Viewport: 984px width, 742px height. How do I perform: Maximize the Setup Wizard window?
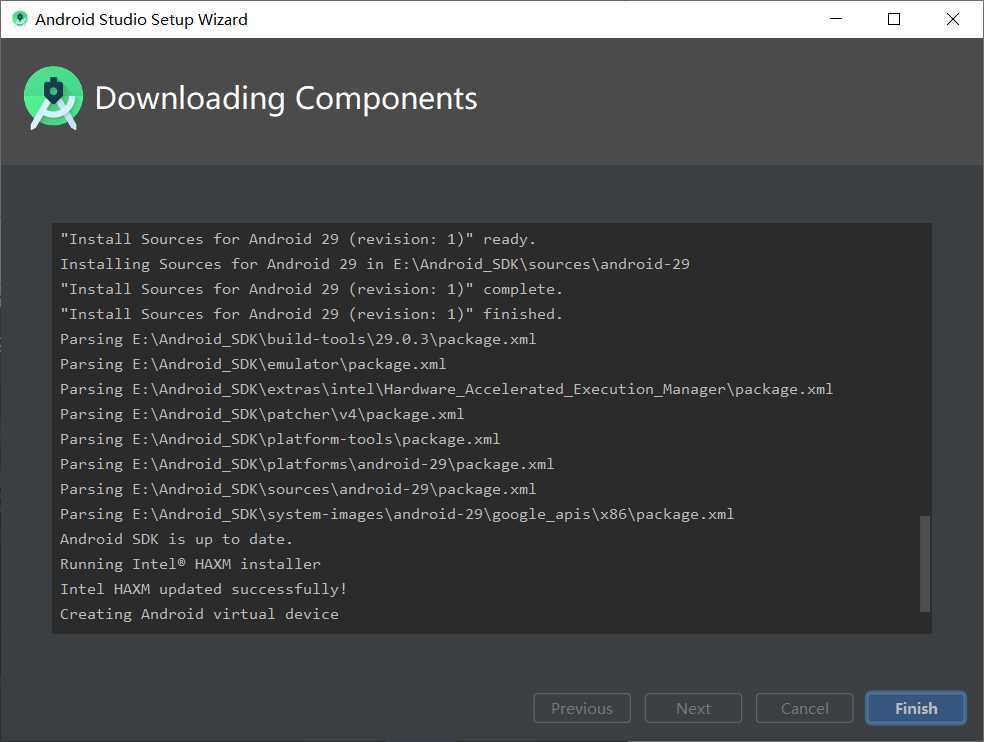[894, 19]
